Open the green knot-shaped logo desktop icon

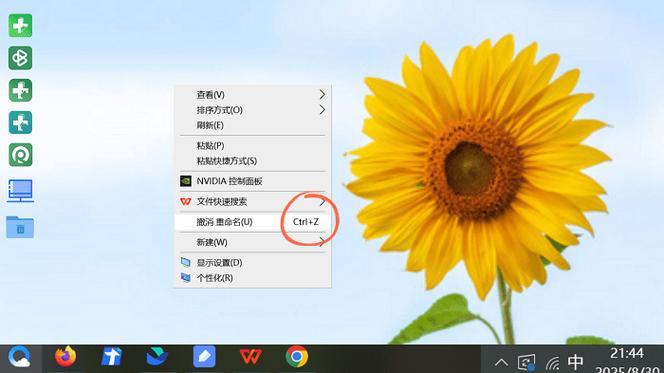point(20,58)
